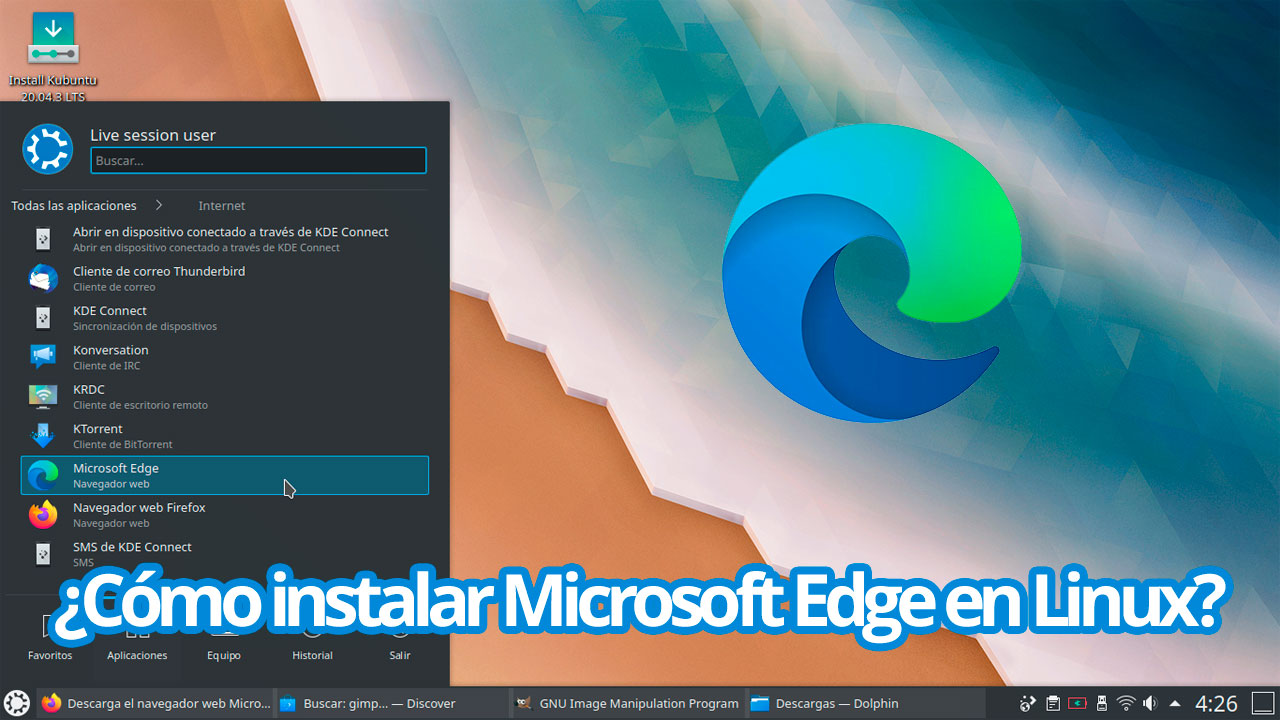Go back to Todas las aplicaciones breadcrumb
Viewport: 1280px width, 720px height.
pyautogui.click(x=74, y=205)
